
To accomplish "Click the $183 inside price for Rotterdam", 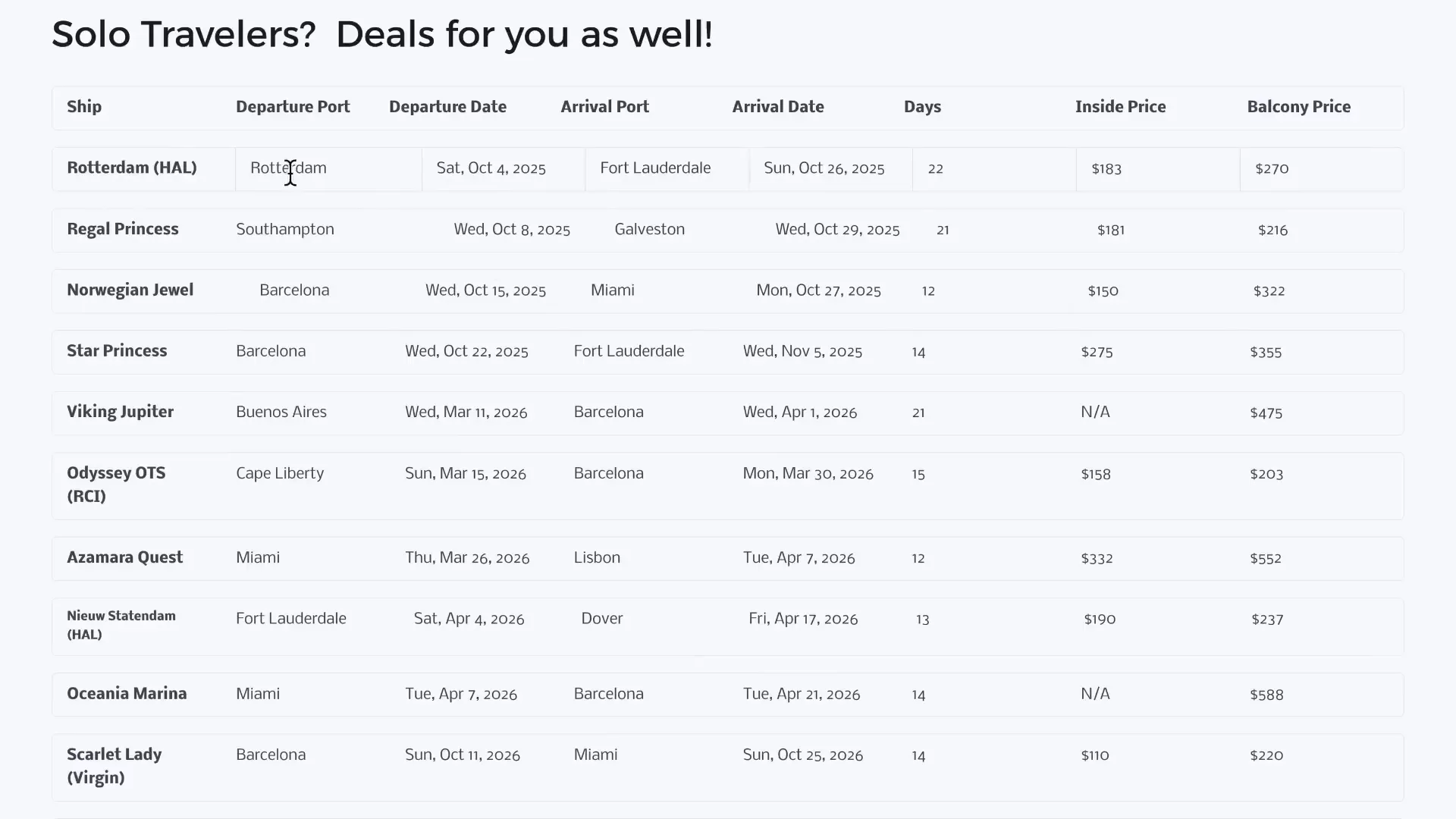I will tap(1106, 169).
